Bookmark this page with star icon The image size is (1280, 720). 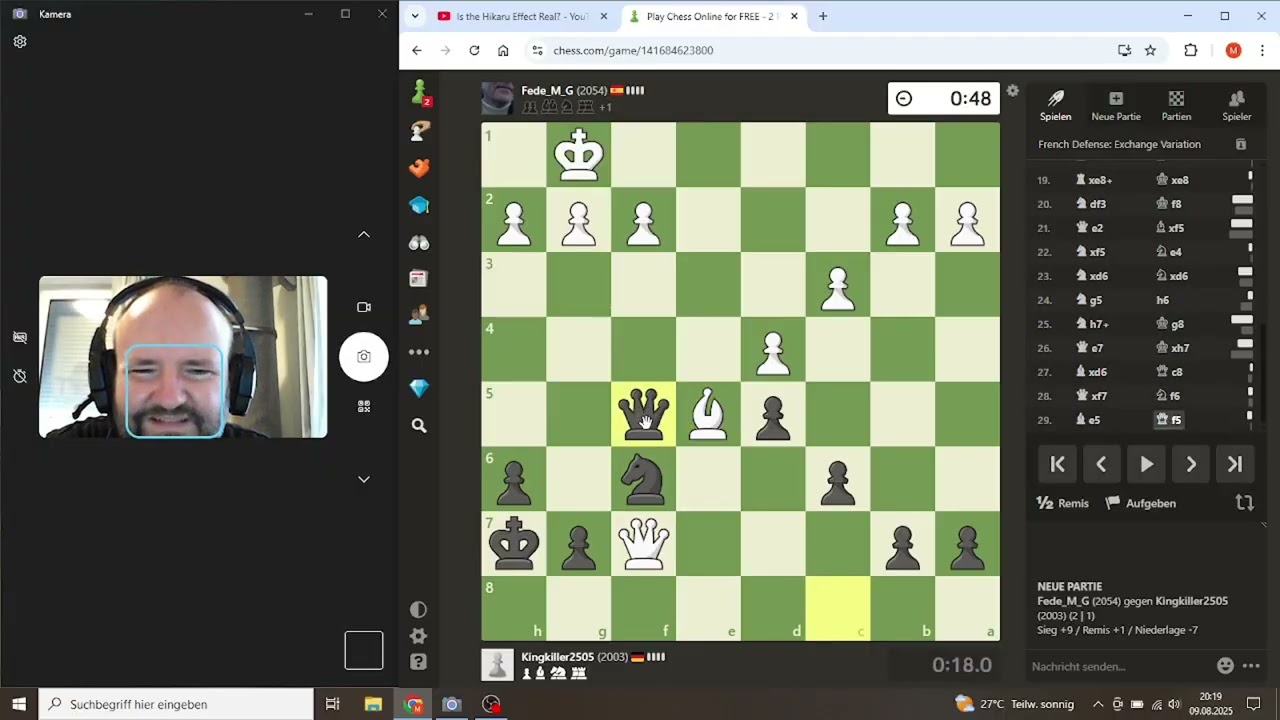click(x=1150, y=50)
